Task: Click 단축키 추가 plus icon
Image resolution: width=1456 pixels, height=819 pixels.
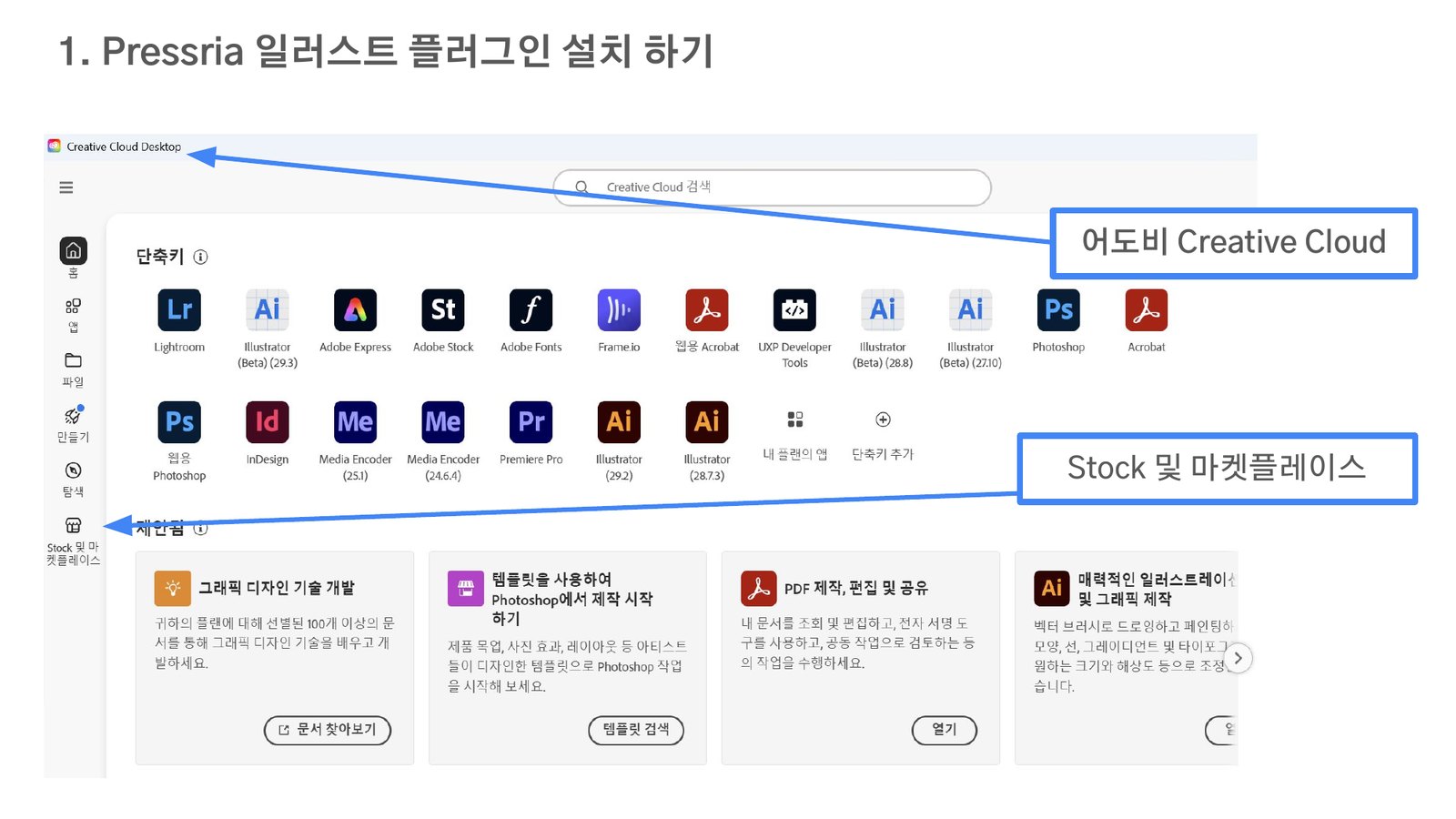Action: tap(883, 420)
